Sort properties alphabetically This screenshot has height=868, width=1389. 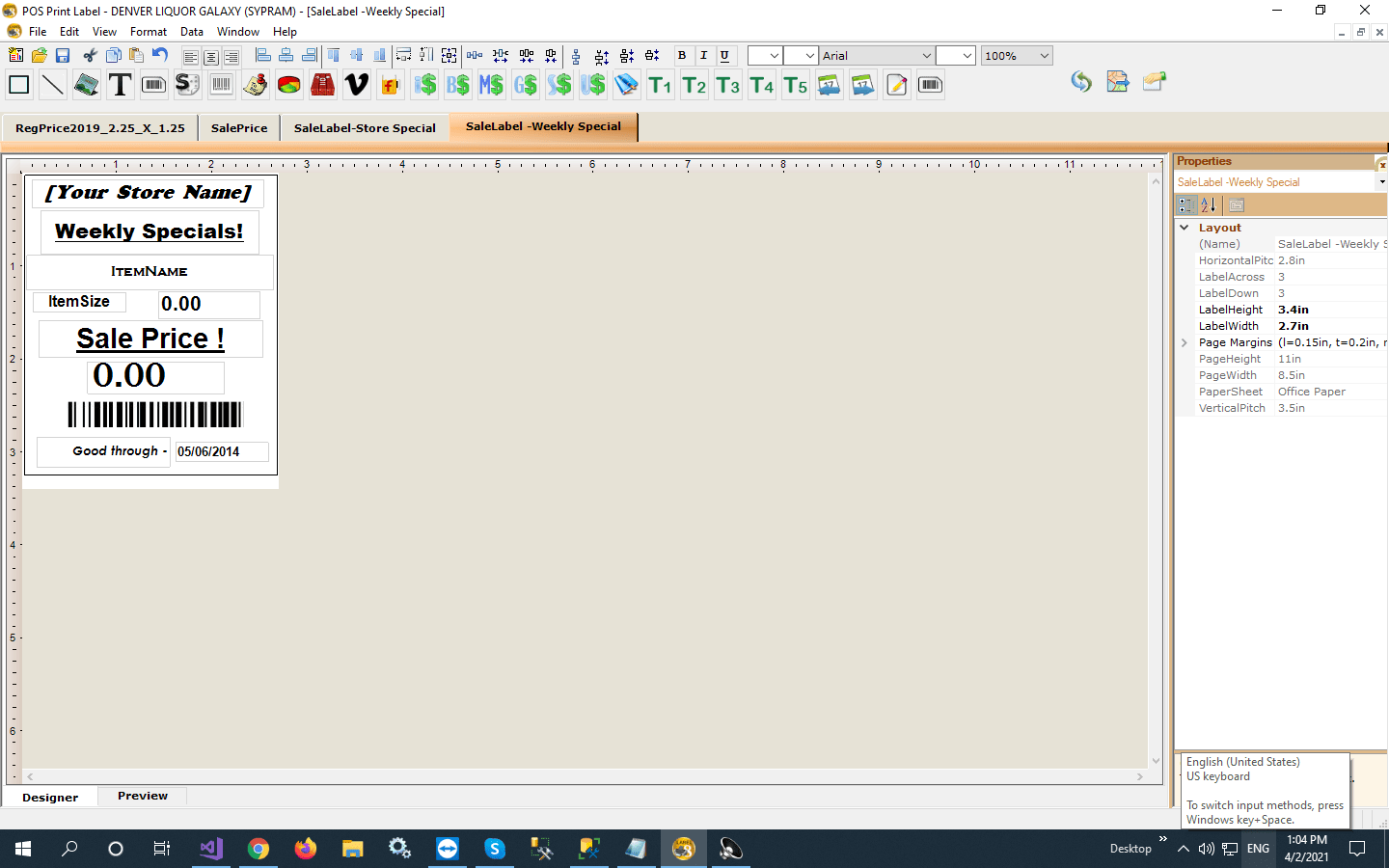(x=1209, y=205)
